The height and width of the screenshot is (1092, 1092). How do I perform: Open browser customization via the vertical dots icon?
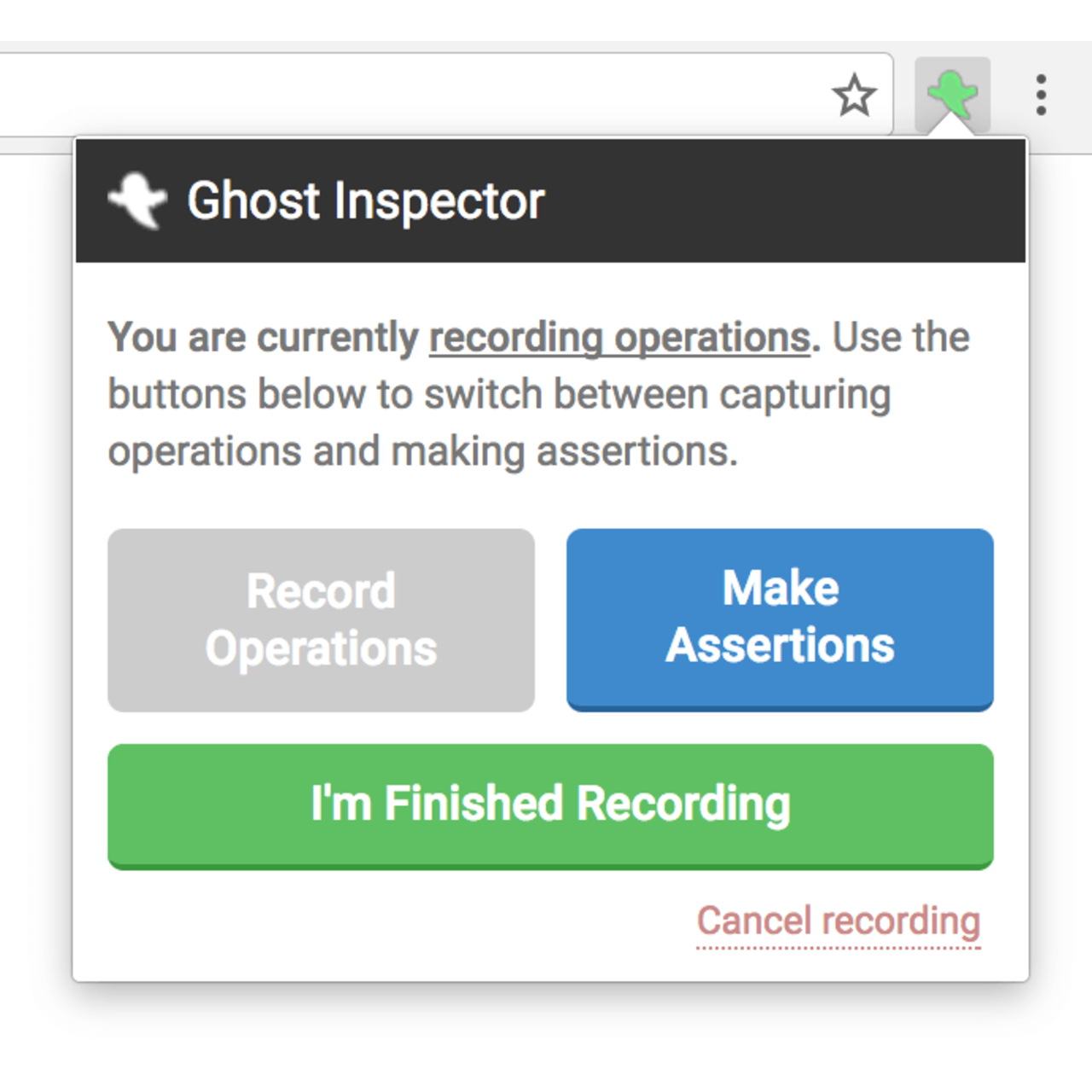(x=1042, y=96)
